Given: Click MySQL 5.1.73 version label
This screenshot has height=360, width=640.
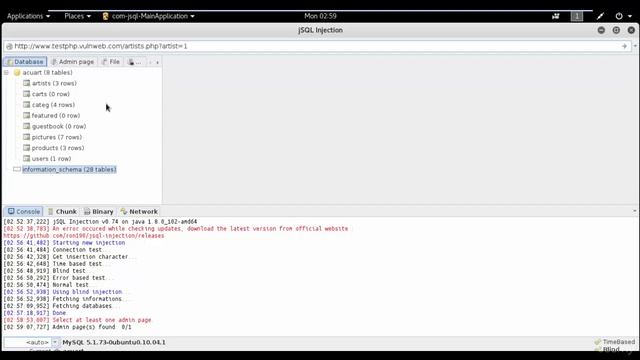Looking at the screenshot, I should point(114,342).
